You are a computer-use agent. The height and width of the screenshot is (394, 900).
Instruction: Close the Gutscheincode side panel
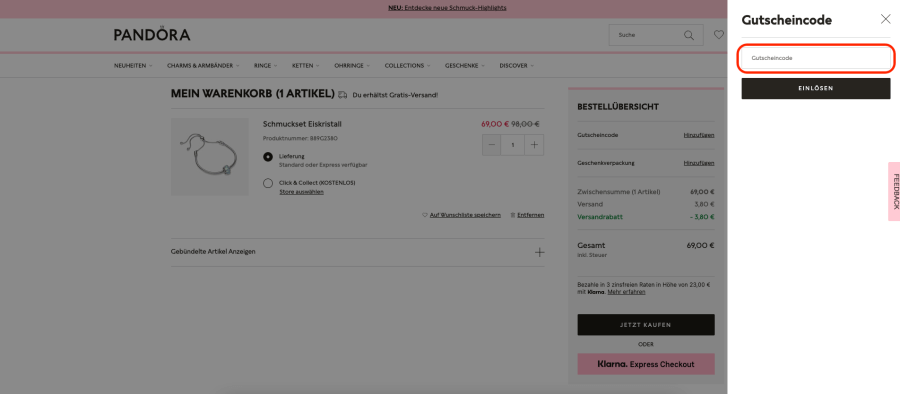[885, 19]
